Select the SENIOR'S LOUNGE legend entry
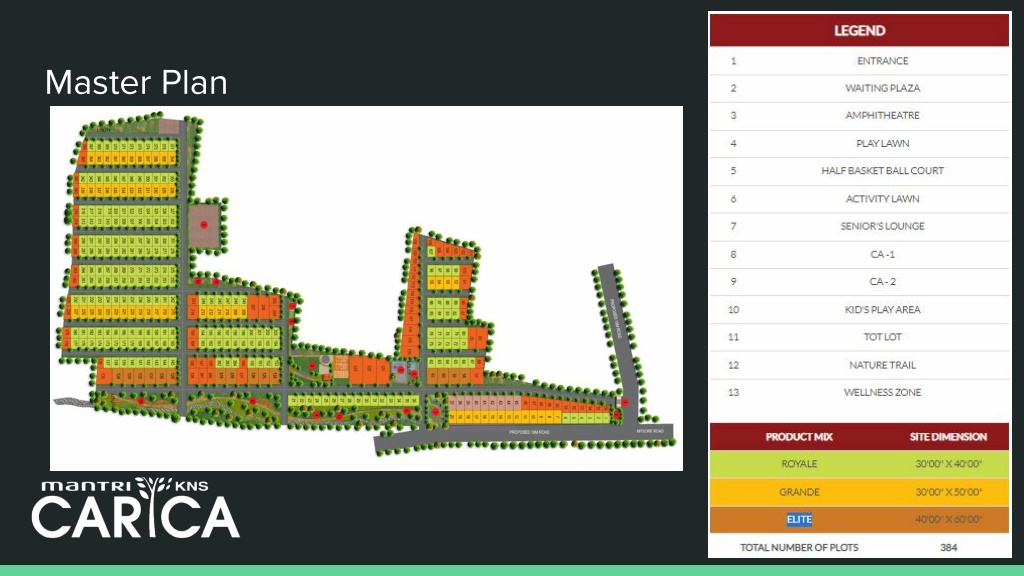 [x=882, y=227]
